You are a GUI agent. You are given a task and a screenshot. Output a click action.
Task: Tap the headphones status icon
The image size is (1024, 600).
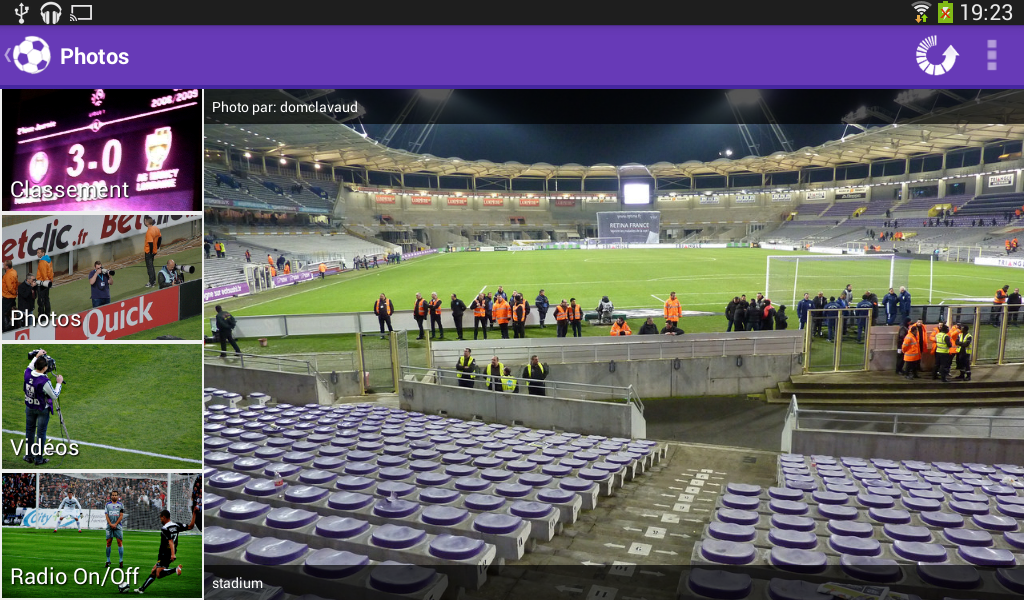point(50,12)
